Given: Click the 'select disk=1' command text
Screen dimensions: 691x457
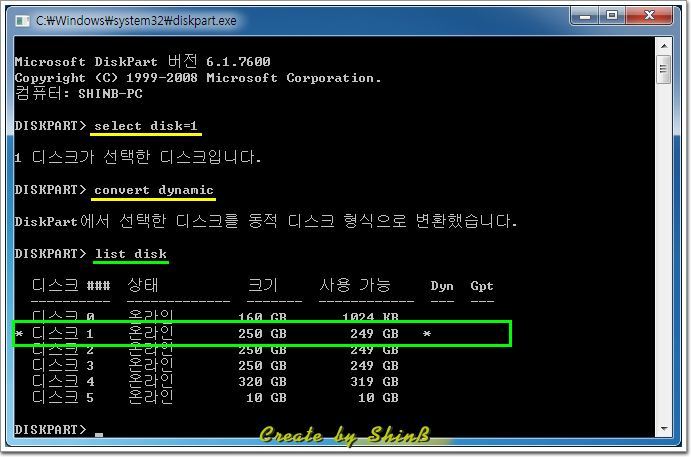Looking at the screenshot, I should pos(145,126).
